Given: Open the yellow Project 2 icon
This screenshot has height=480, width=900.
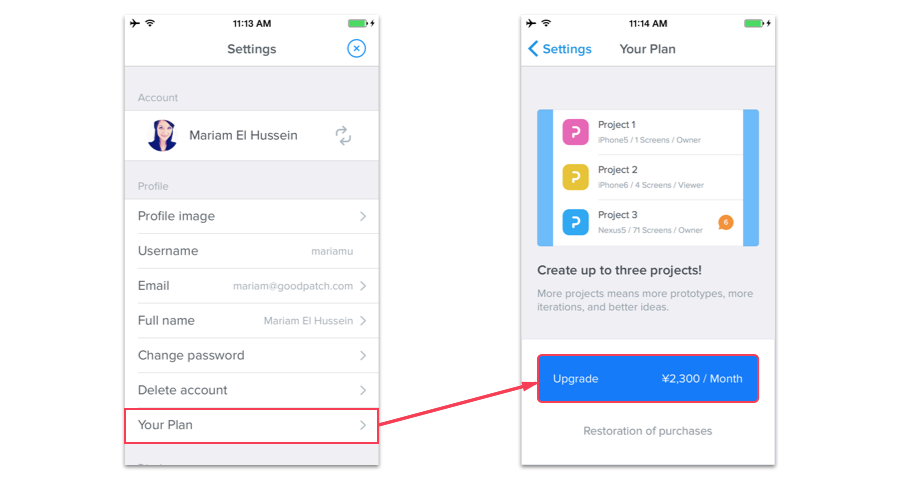Looking at the screenshot, I should pyautogui.click(x=575, y=177).
